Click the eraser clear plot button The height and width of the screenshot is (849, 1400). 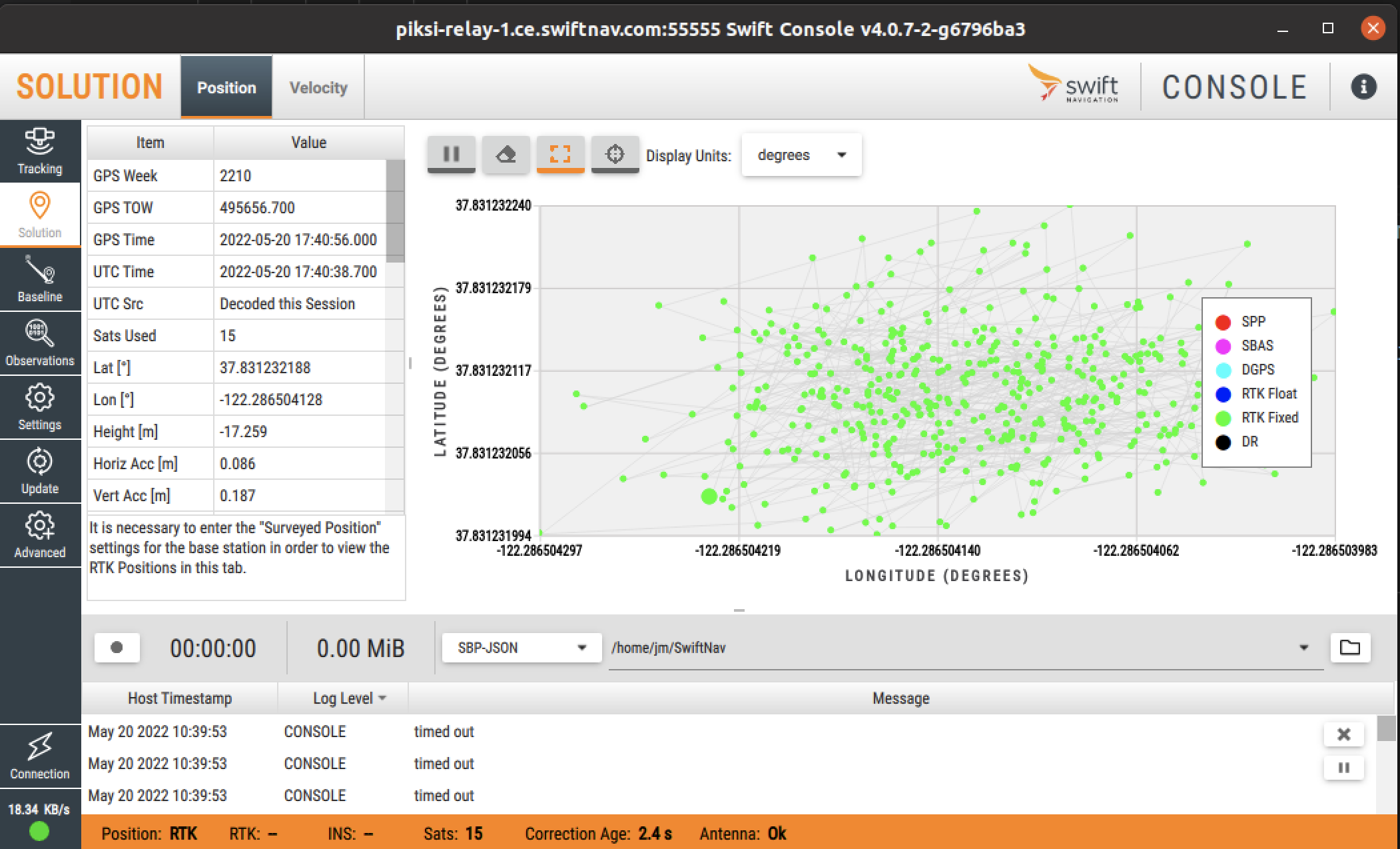pos(506,155)
